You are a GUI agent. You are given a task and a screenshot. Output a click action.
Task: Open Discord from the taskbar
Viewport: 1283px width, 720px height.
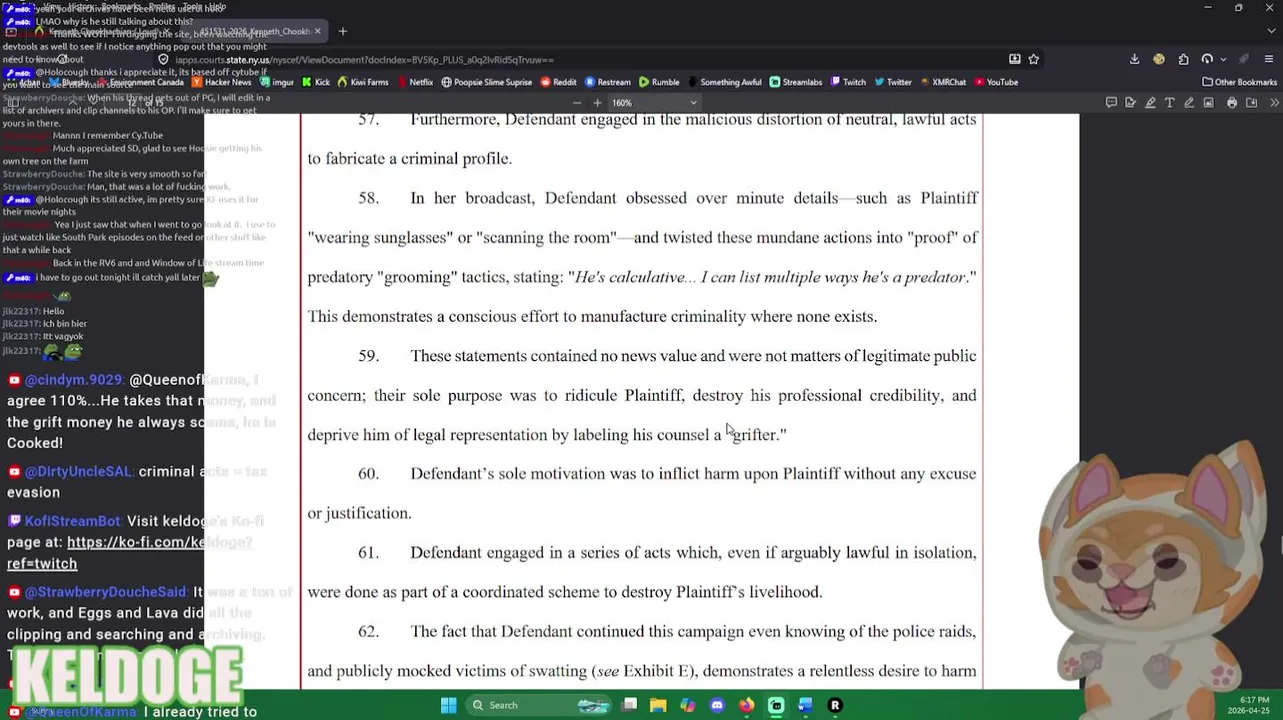[717, 706]
